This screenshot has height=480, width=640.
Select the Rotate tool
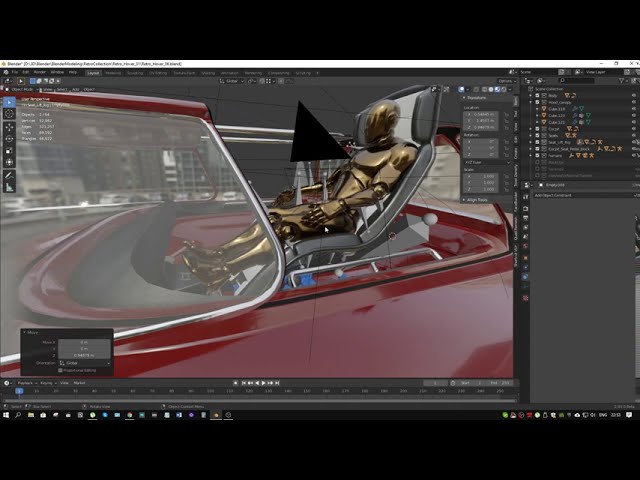(x=9, y=139)
